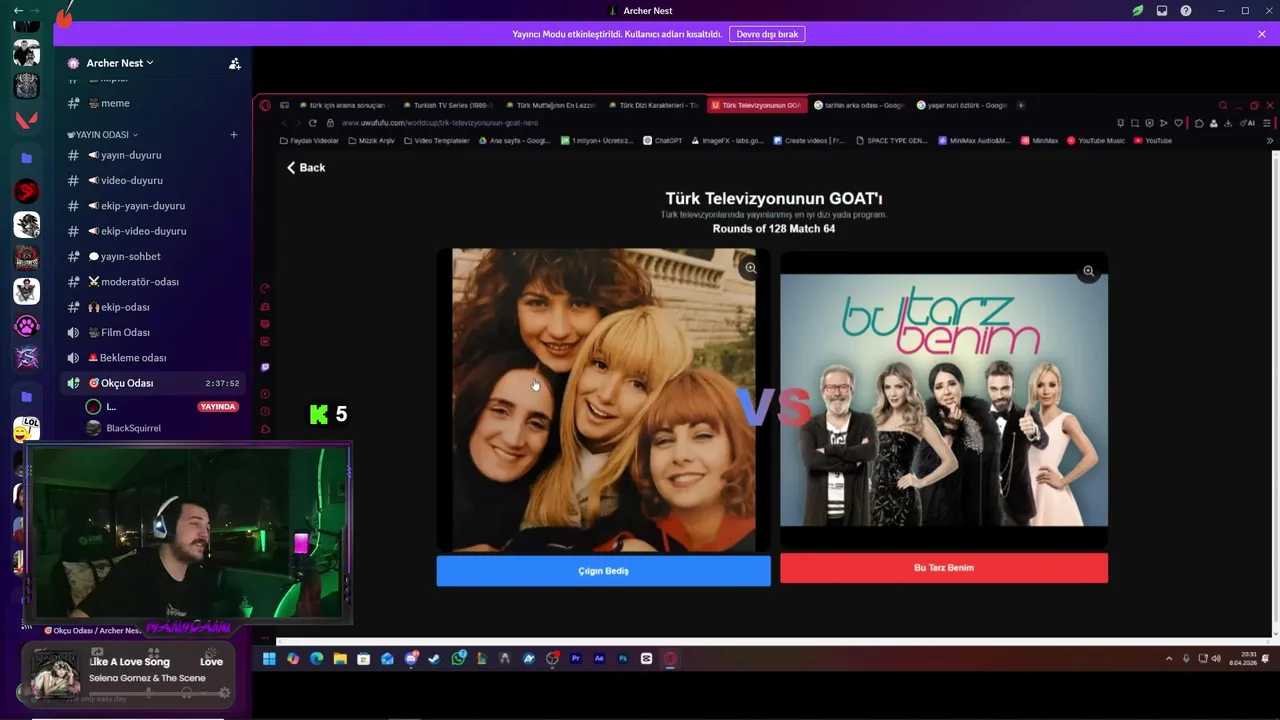1280x720 pixels.
Task: Go back in Discord with the left arrow
Action: click(18, 10)
